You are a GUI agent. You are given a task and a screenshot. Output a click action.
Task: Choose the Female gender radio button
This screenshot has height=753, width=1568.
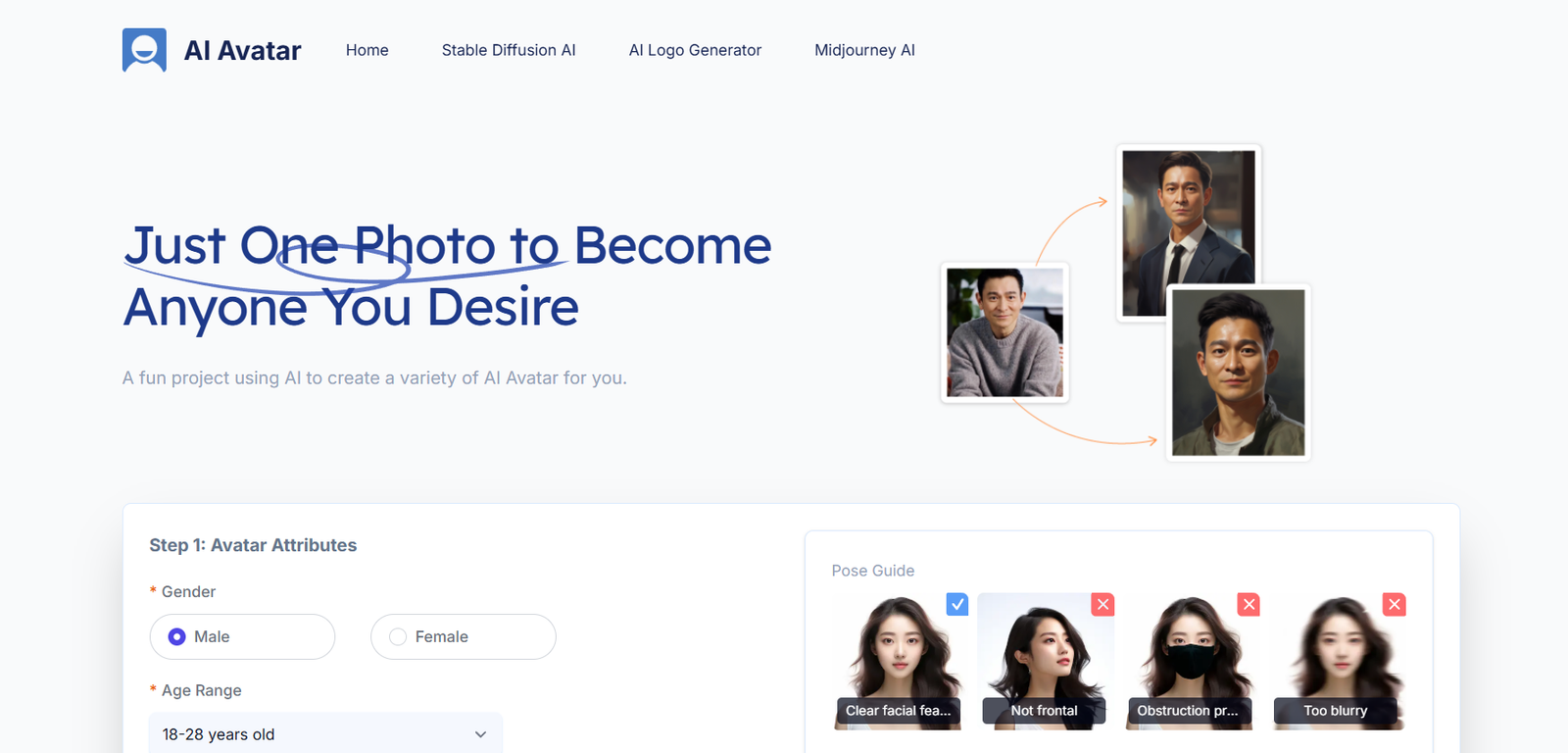pyautogui.click(x=398, y=637)
